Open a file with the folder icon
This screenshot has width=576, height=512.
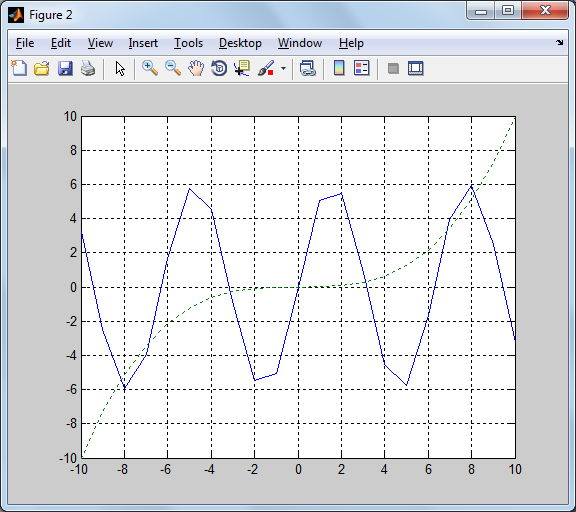42,69
